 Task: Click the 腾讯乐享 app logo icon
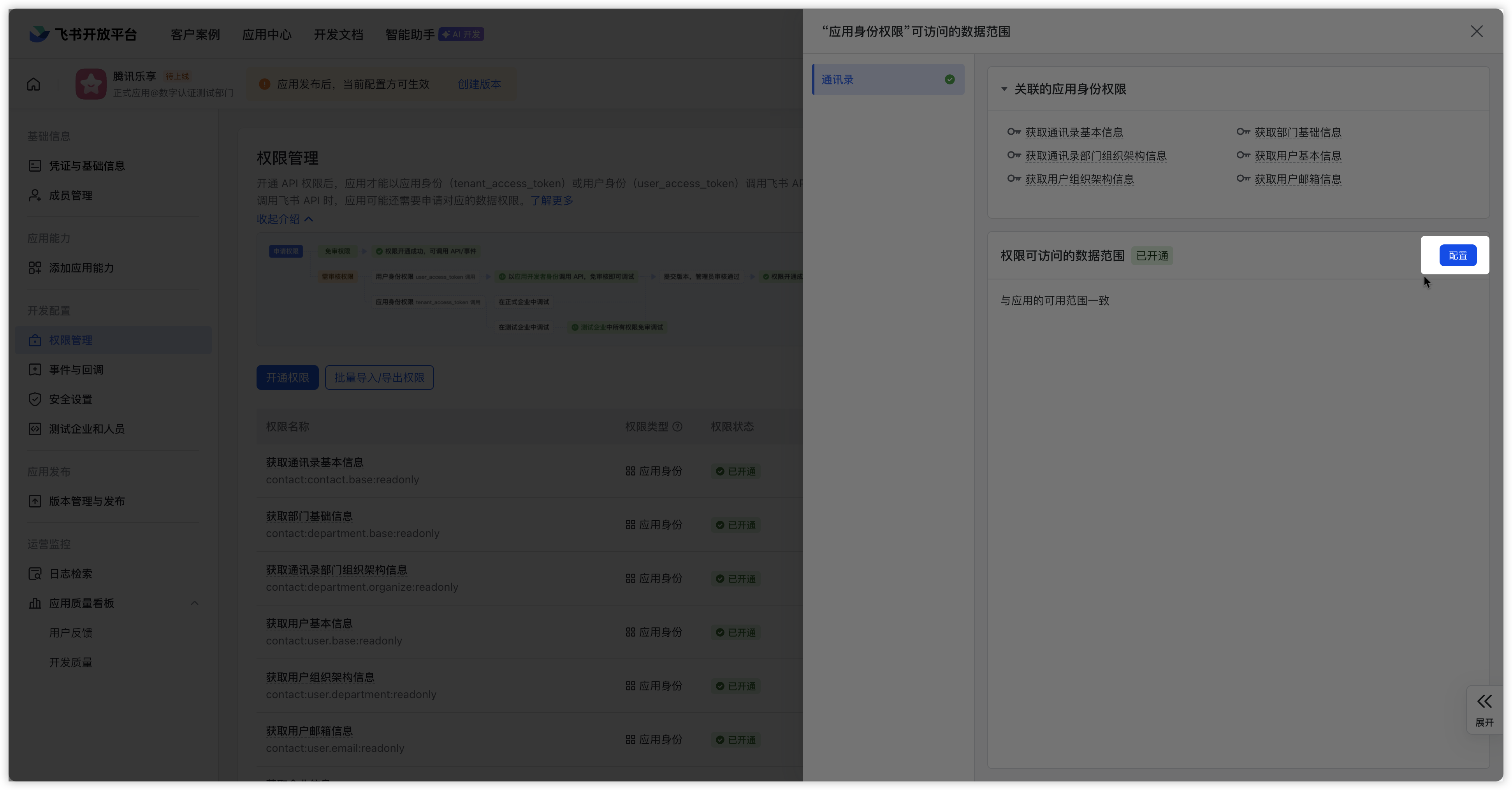[x=90, y=84]
